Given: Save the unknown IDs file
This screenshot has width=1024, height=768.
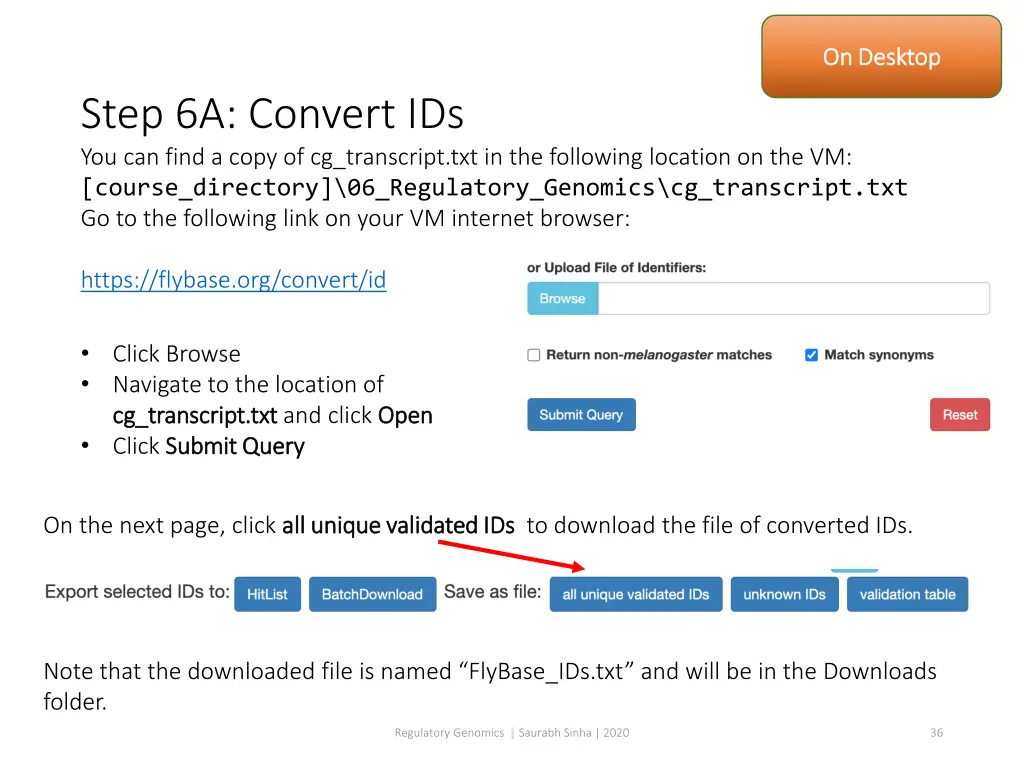Looking at the screenshot, I should (784, 594).
